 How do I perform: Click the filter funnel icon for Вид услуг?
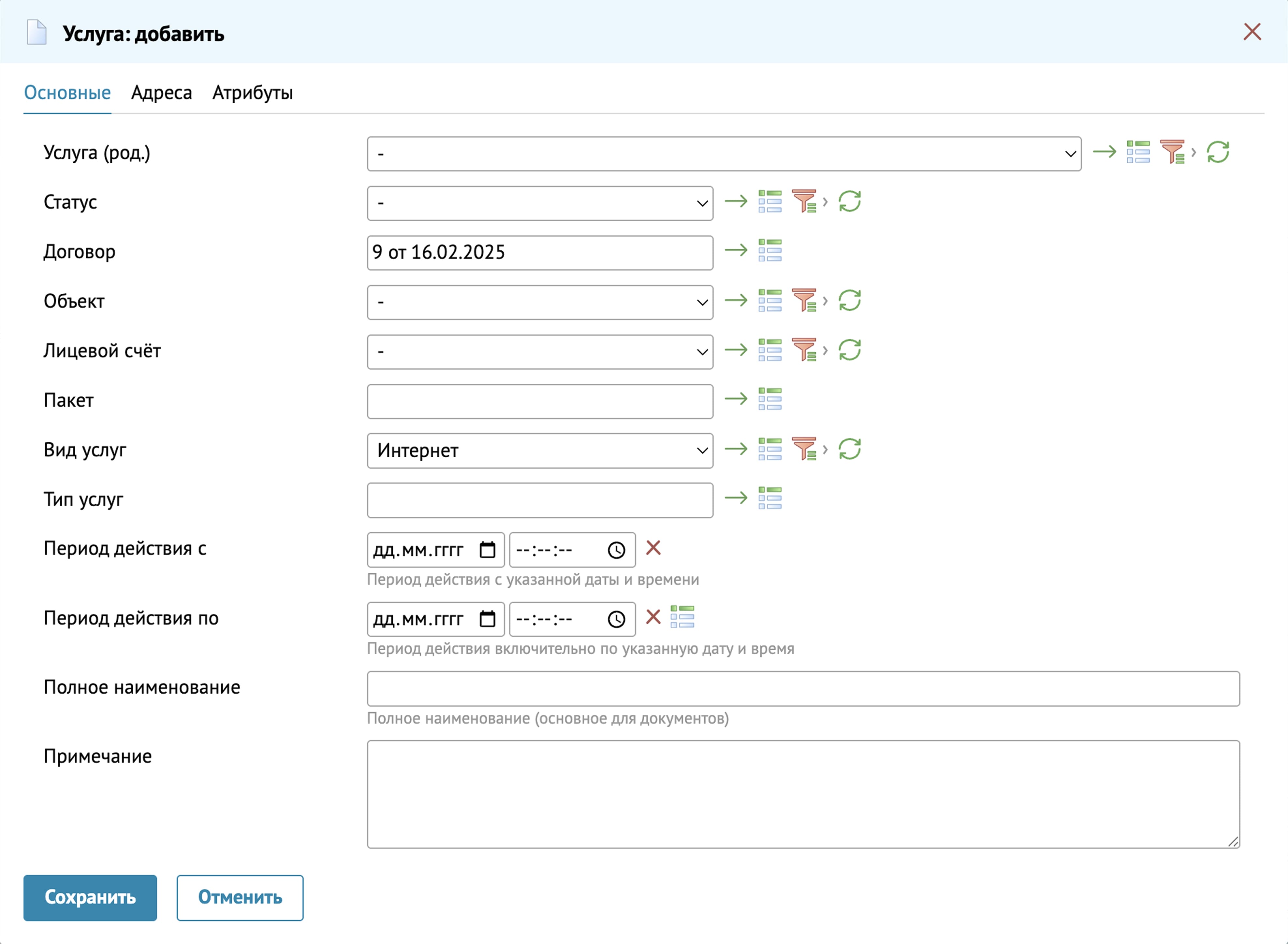[804, 449]
